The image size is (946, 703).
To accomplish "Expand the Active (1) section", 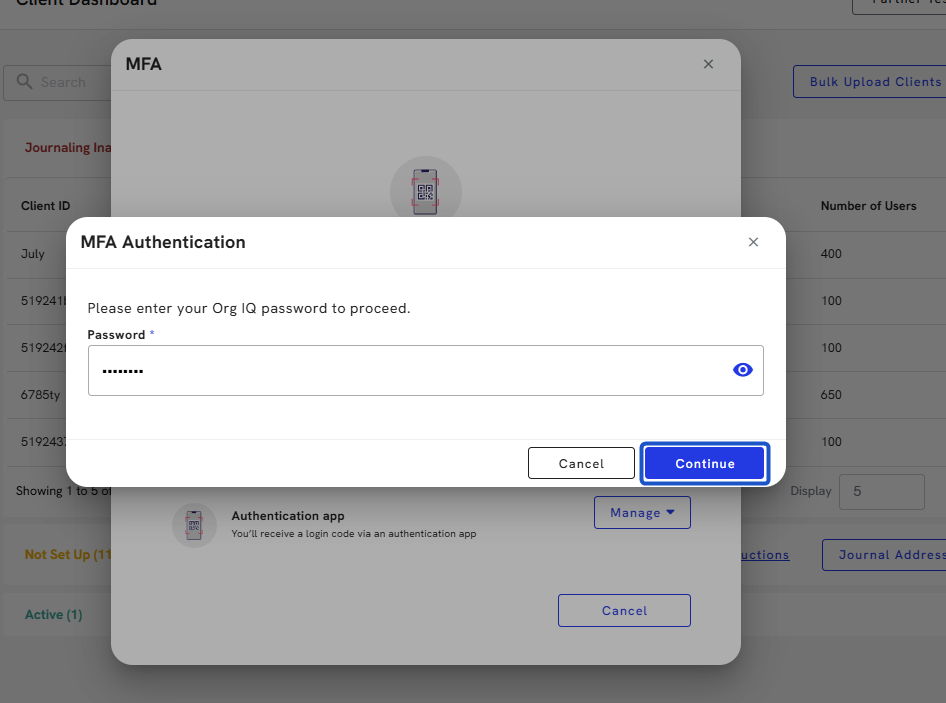I will pos(53,614).
